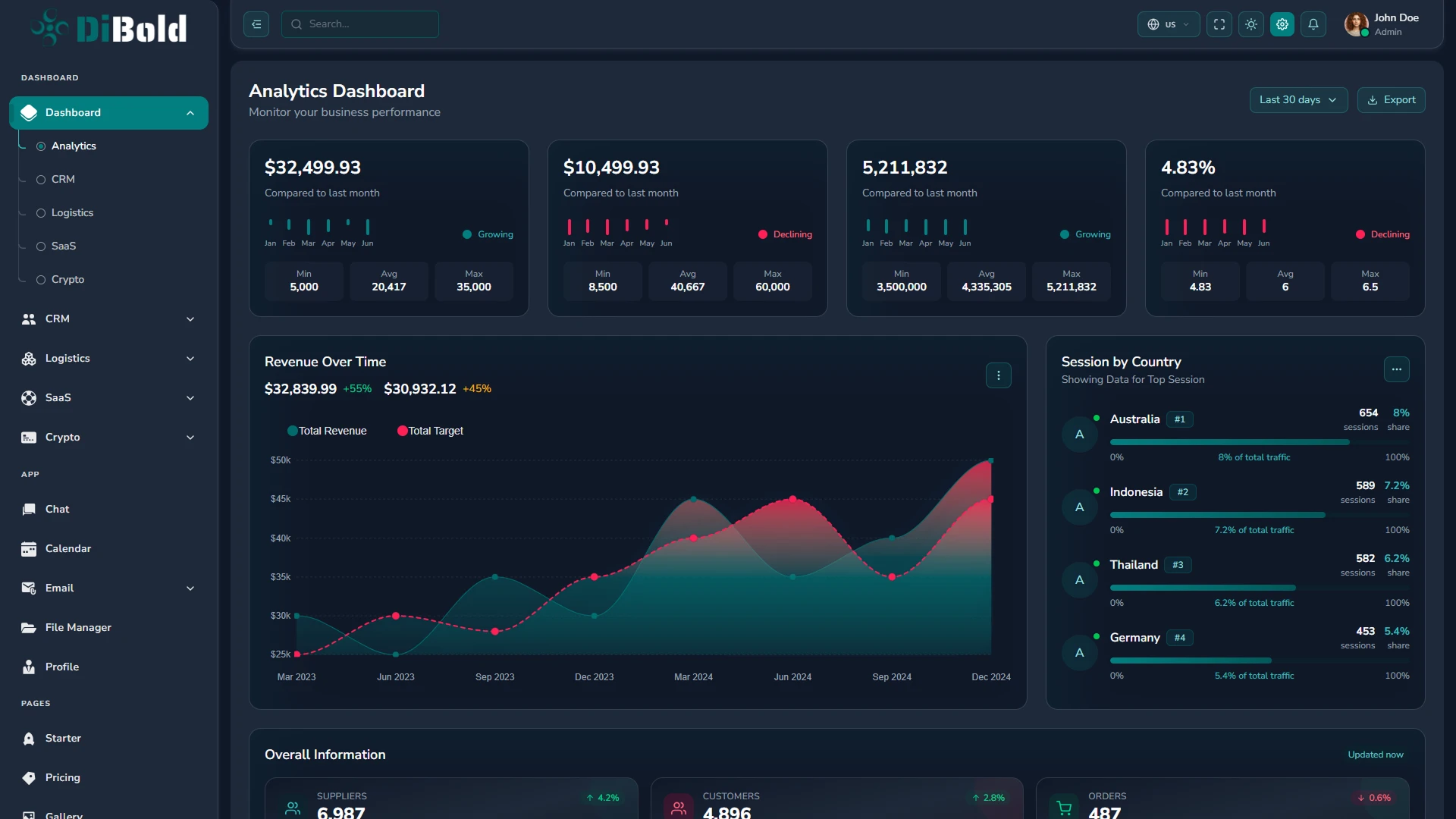
Task: Open Starter page from sidebar
Action: (108, 739)
